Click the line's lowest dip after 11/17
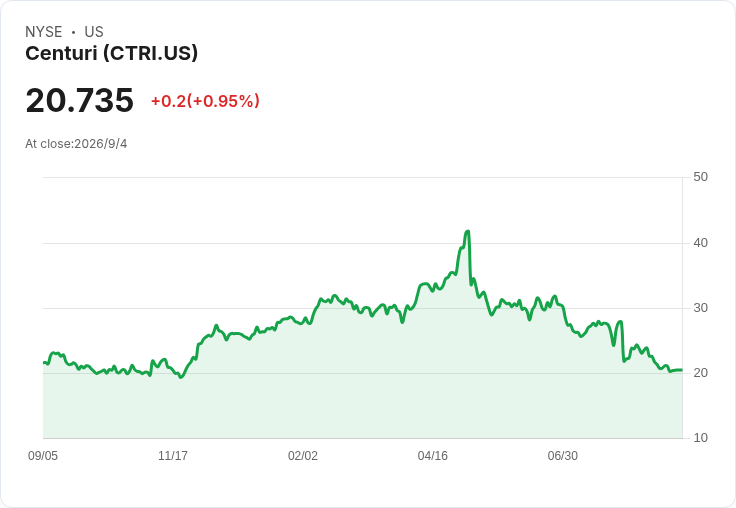736x508 pixels. (x=181, y=377)
